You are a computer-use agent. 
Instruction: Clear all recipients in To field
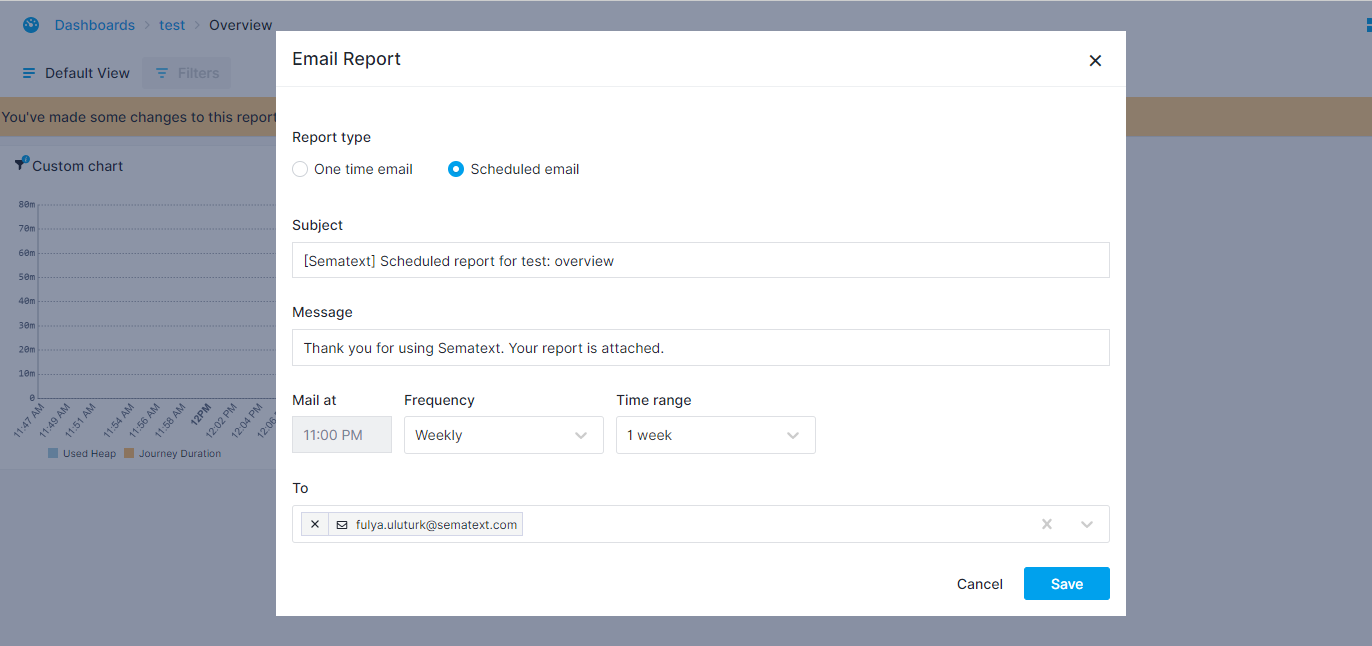(x=1047, y=524)
